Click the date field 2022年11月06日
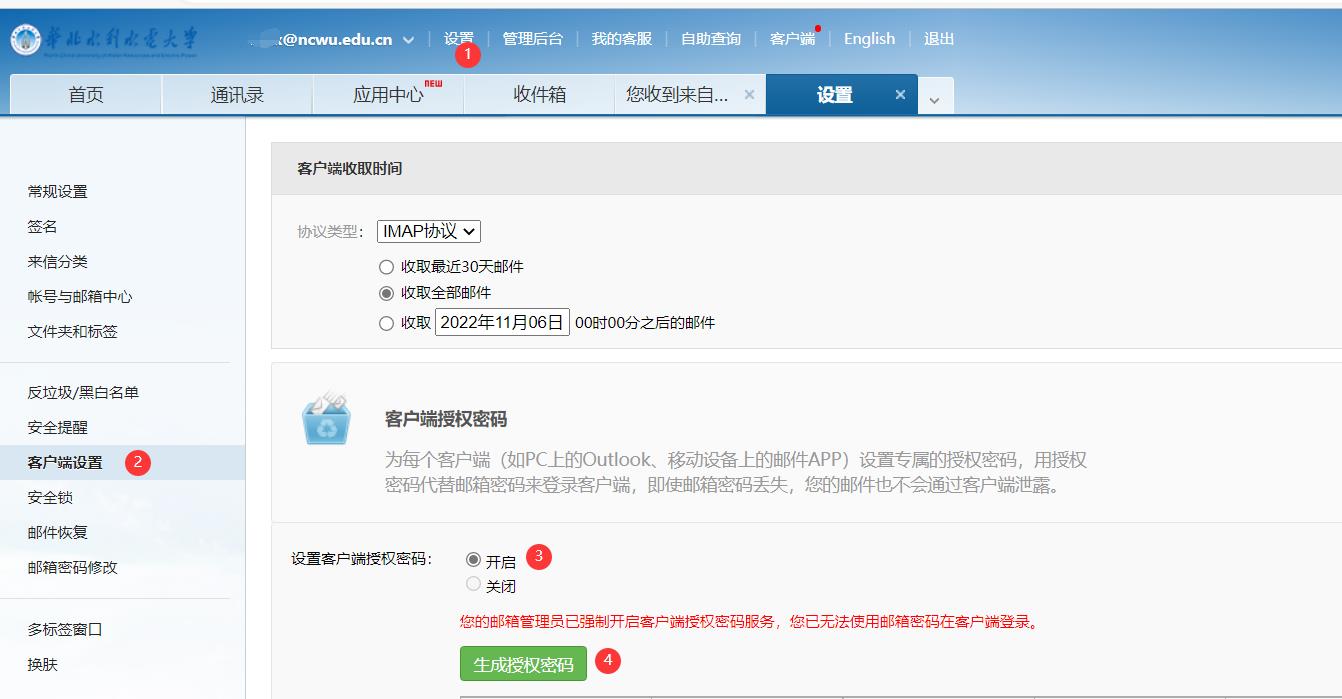Viewport: 1342px width, 699px height. [x=502, y=322]
